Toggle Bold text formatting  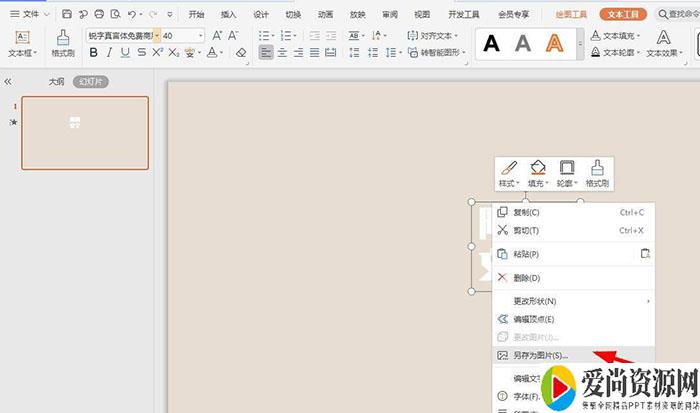click(94, 52)
